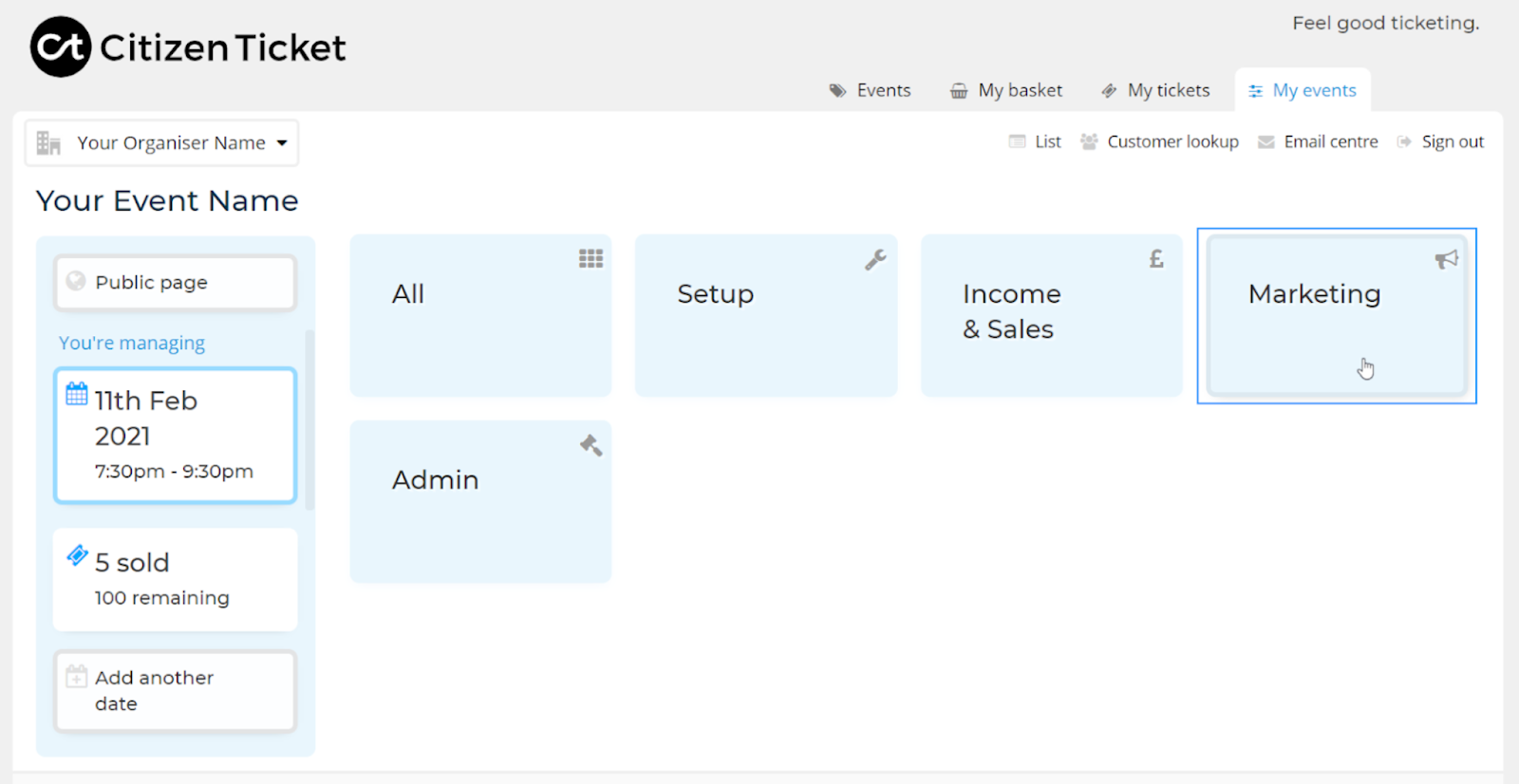Expand the Your Organiser Name dropdown arrow
1519x784 pixels.
282,143
